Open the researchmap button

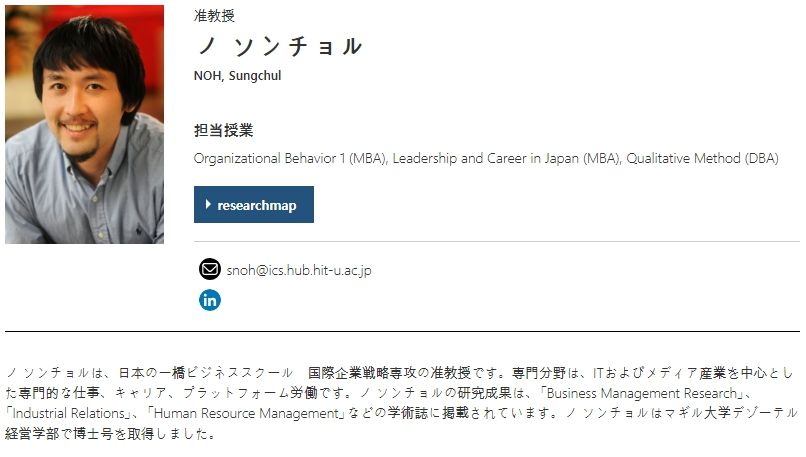pos(254,205)
